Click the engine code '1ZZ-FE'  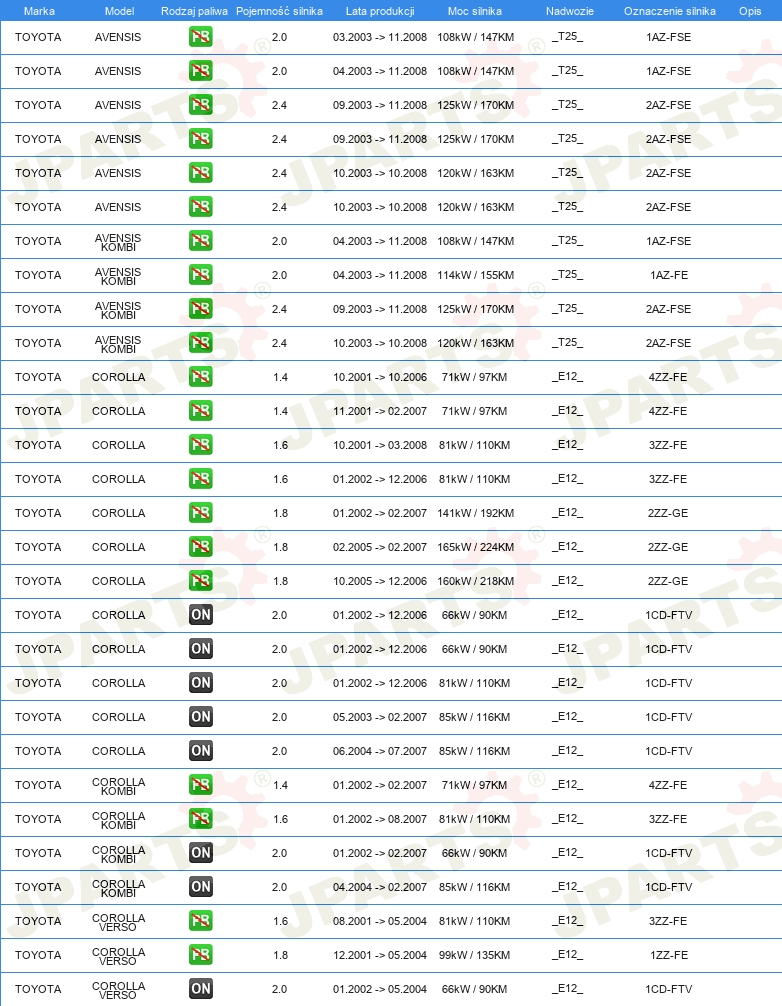click(x=669, y=955)
